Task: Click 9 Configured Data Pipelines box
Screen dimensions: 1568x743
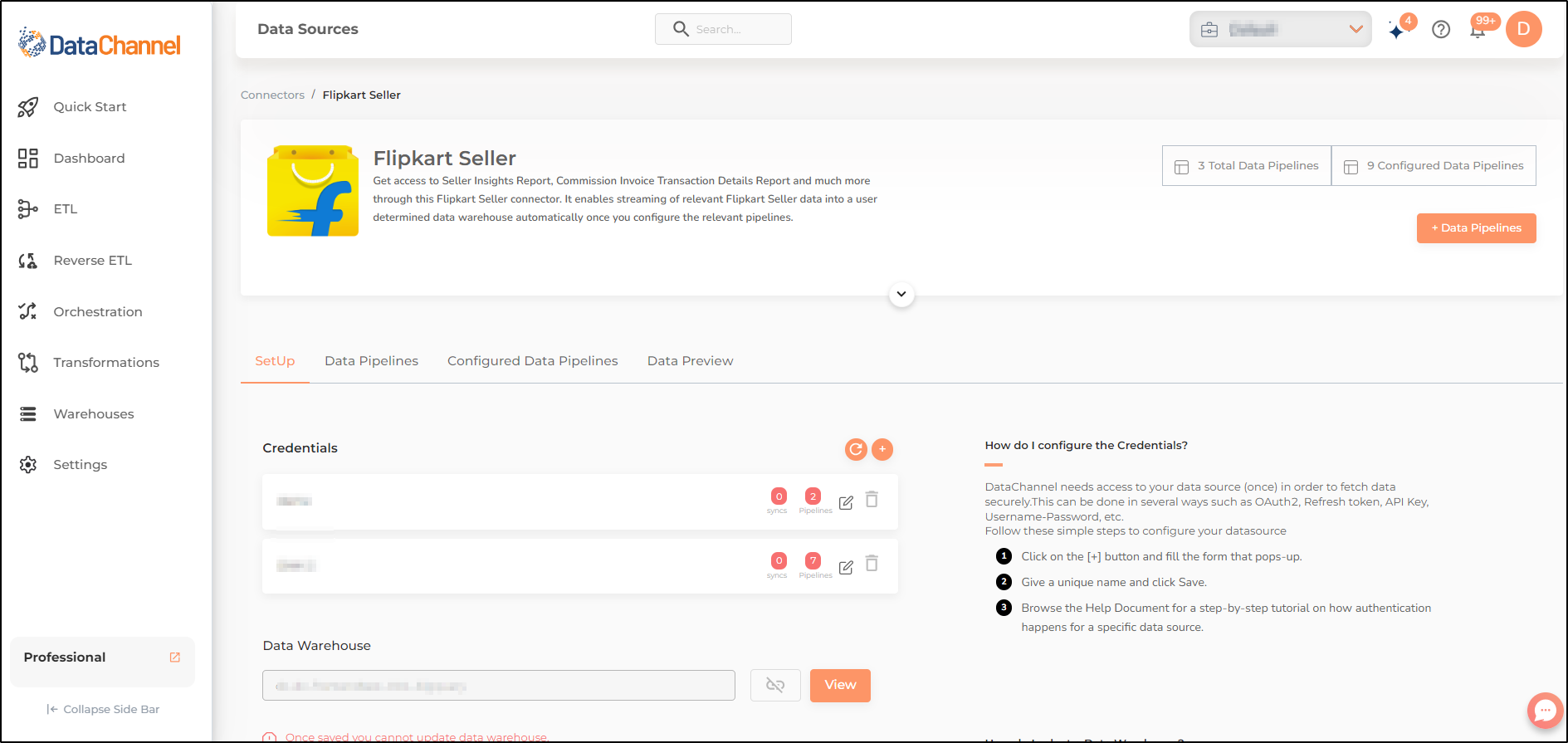Action: coord(1434,166)
